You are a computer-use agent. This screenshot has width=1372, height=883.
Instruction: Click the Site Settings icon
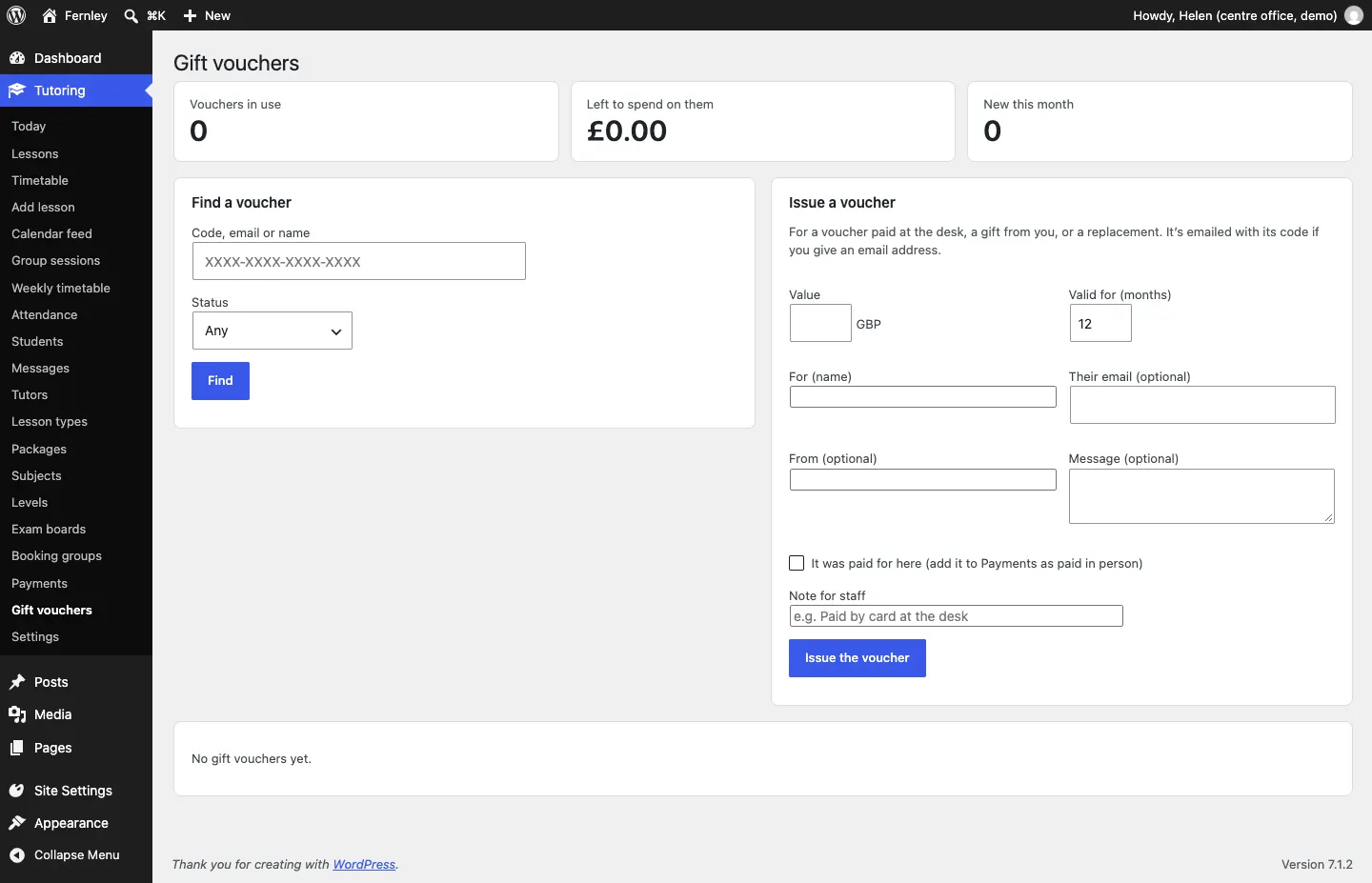pos(17,791)
